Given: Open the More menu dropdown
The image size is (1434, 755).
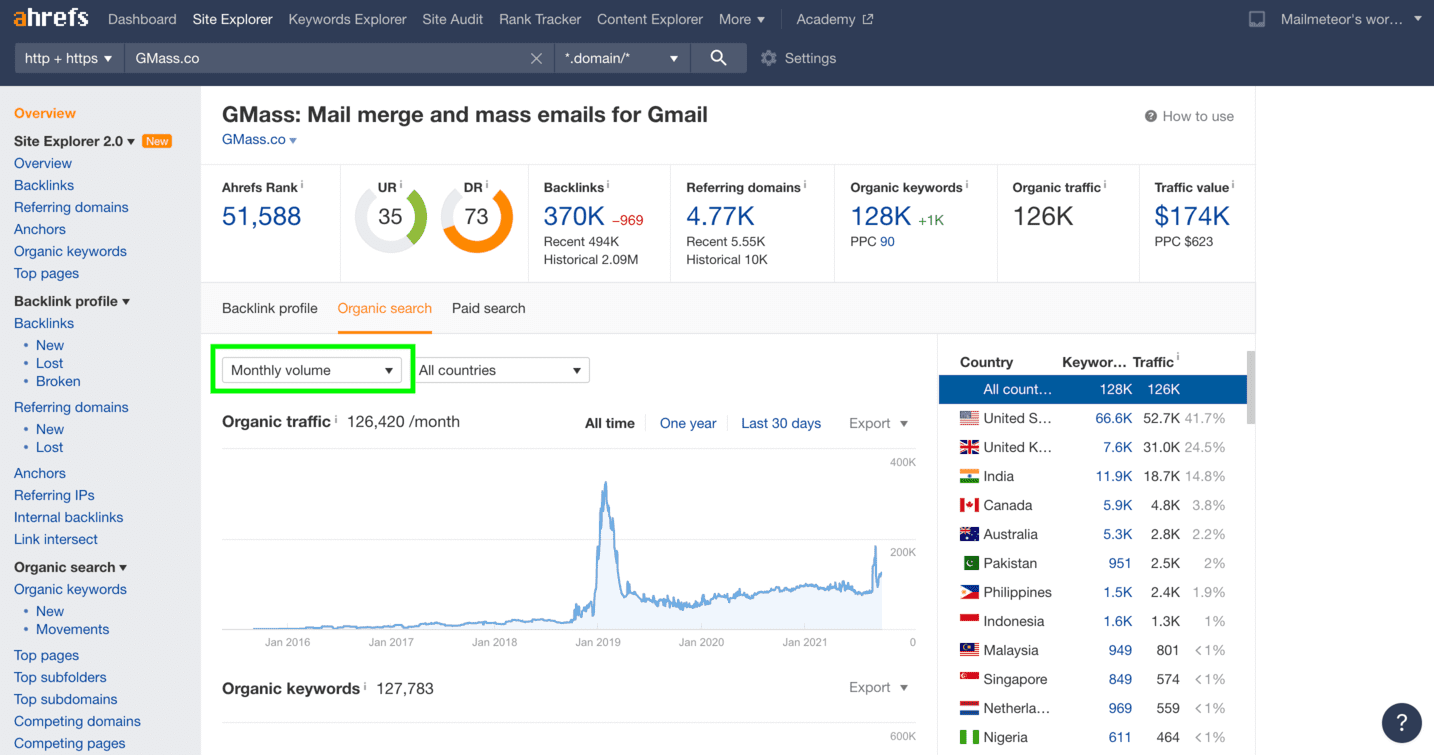Looking at the screenshot, I should click(742, 19).
